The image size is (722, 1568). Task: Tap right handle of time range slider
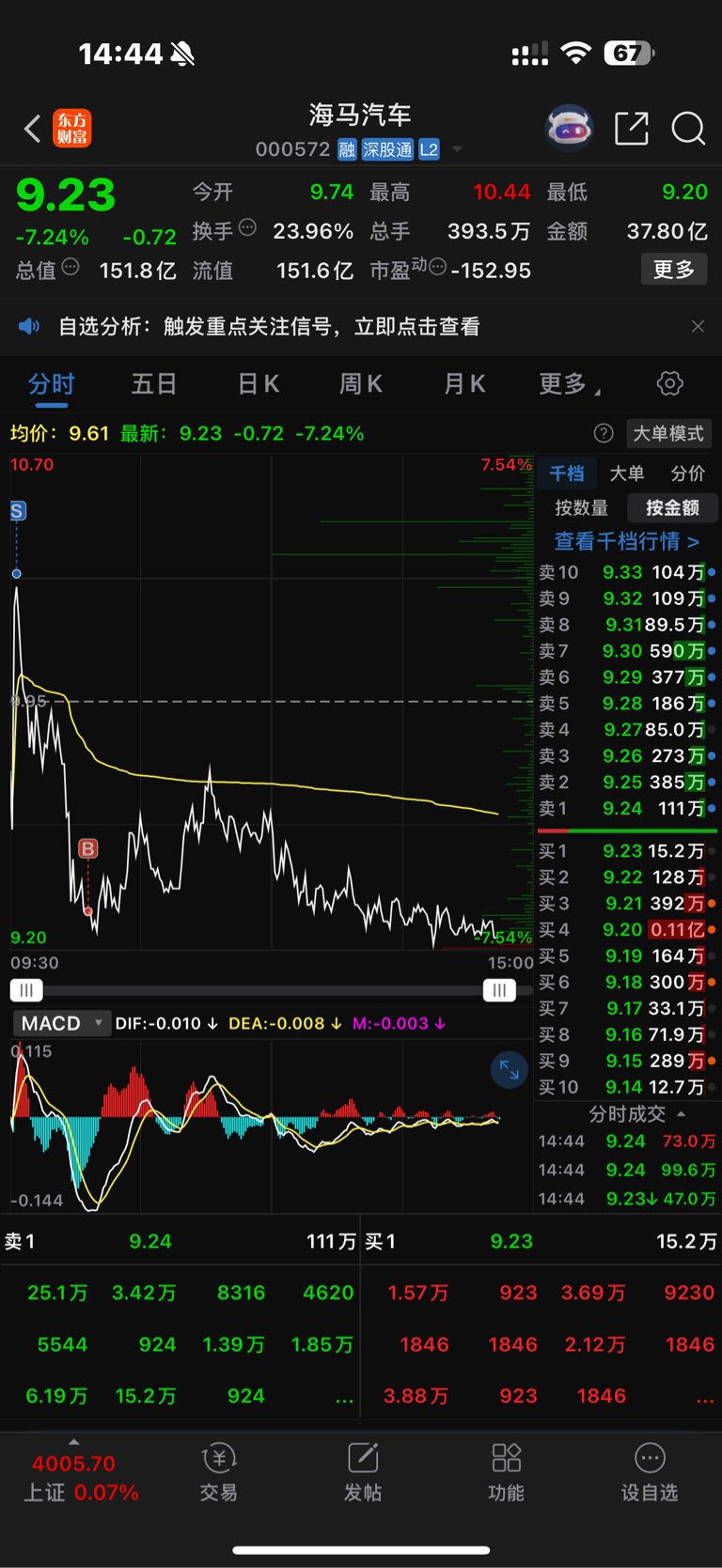pyautogui.click(x=499, y=990)
